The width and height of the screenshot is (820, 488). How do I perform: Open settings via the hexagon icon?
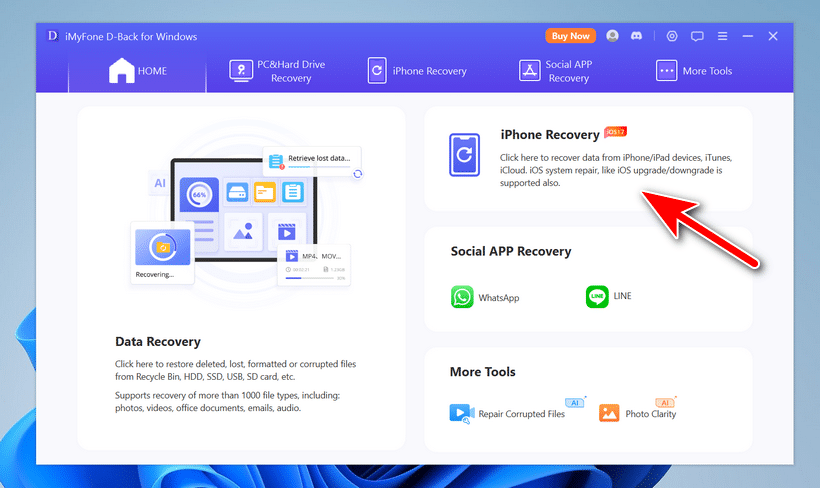click(672, 36)
